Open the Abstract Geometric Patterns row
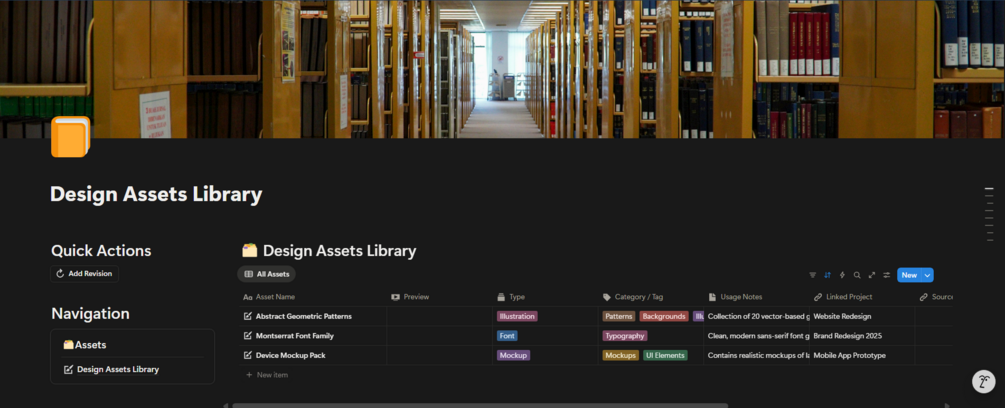 pos(304,316)
